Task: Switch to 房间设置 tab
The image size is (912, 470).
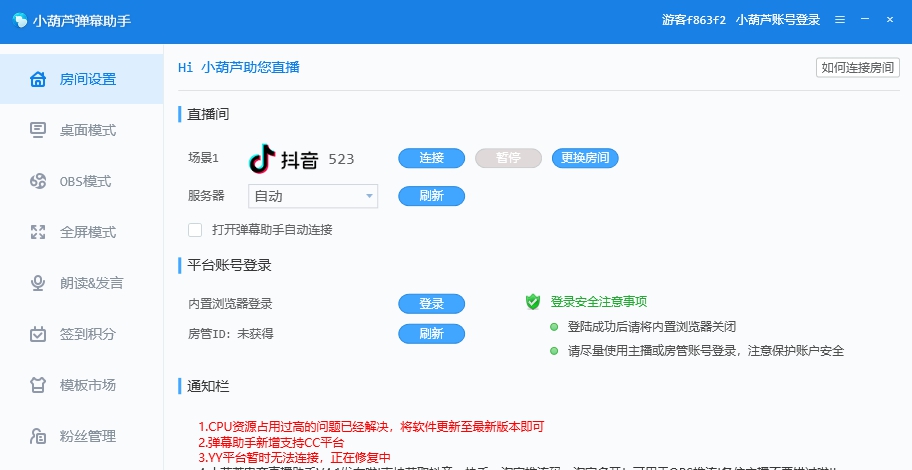Action: click(x=81, y=79)
